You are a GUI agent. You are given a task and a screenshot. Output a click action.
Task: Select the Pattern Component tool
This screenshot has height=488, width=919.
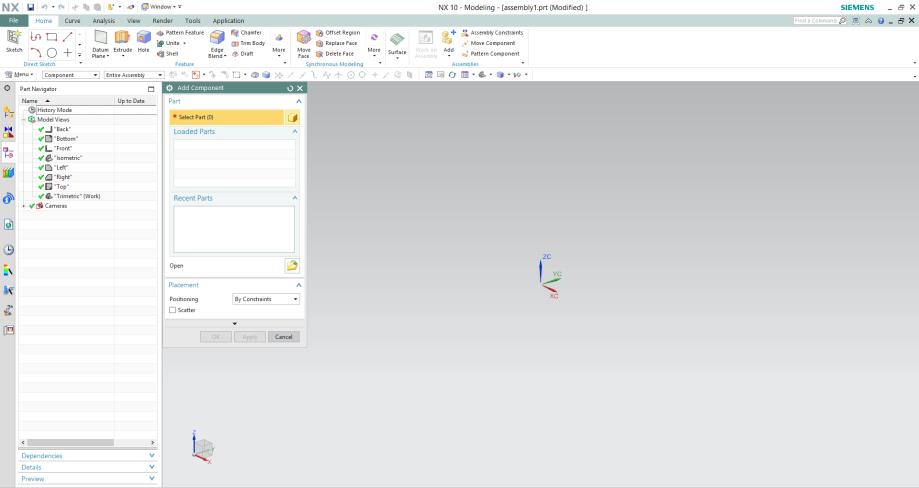pos(490,54)
